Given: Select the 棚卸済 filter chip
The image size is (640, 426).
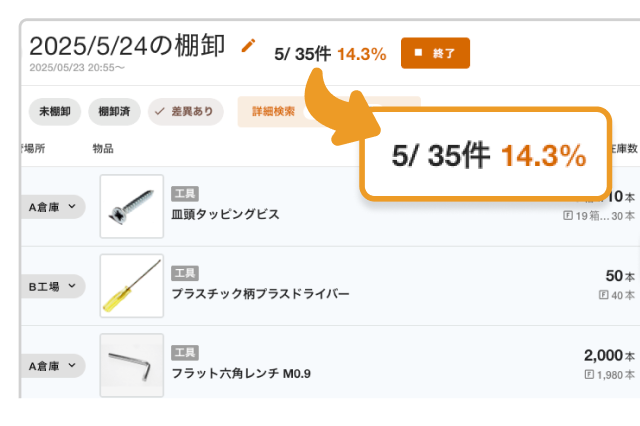Looking at the screenshot, I should tap(114, 111).
